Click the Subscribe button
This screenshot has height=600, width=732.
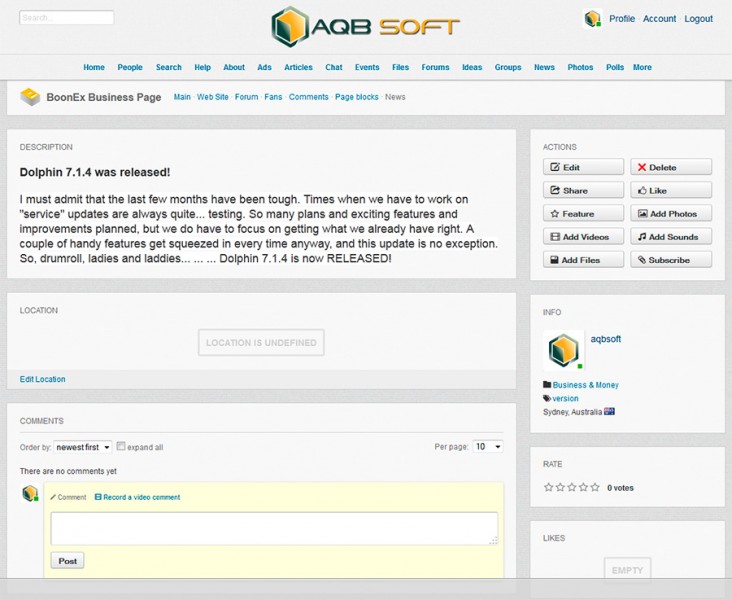(671, 260)
